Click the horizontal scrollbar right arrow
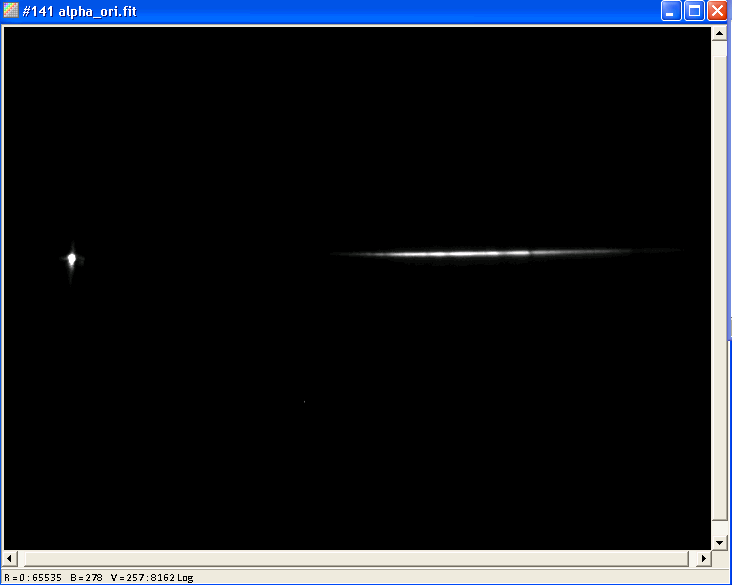Image resolution: width=732 pixels, height=585 pixels. (704, 558)
